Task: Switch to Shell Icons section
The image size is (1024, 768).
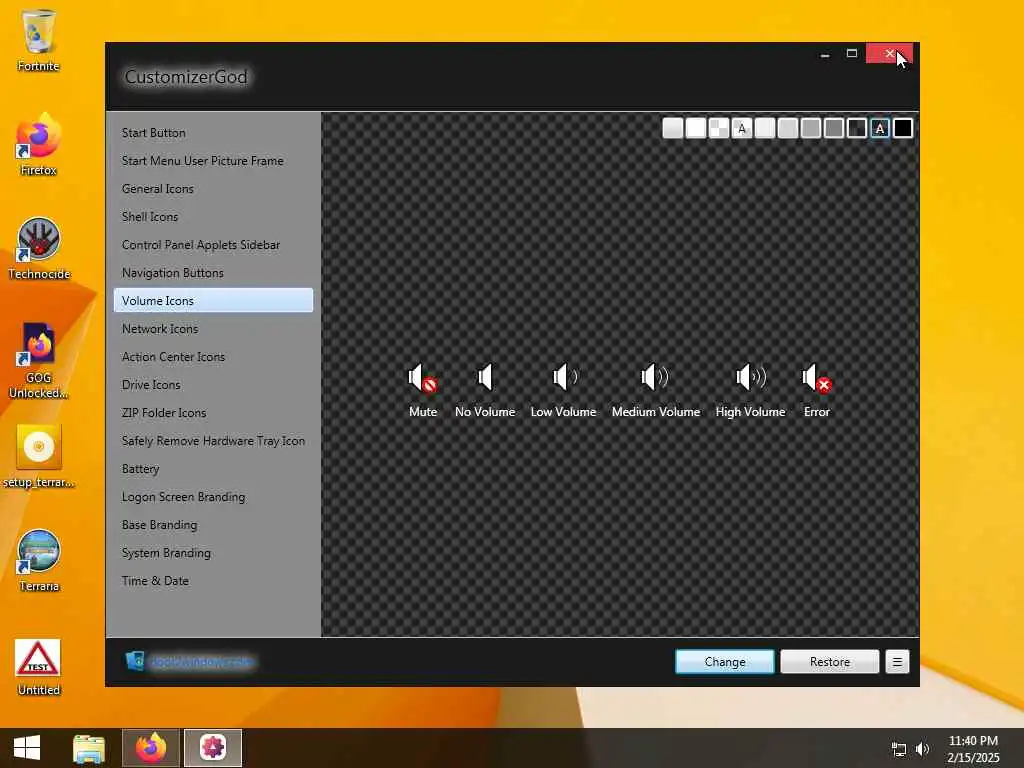Action: pos(213,217)
